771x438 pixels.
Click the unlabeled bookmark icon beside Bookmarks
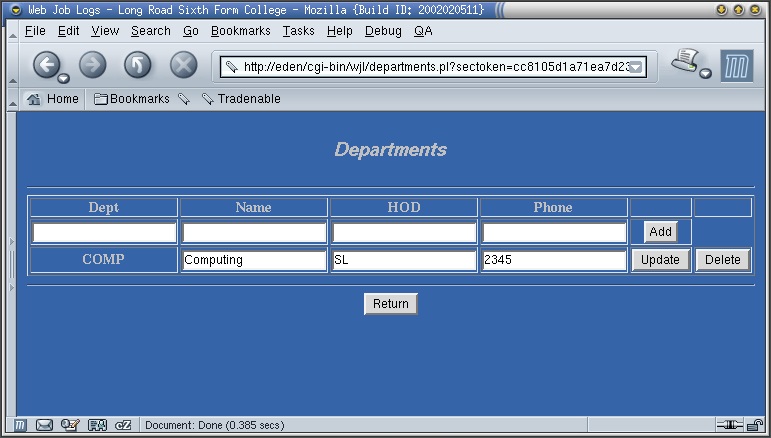(x=184, y=99)
